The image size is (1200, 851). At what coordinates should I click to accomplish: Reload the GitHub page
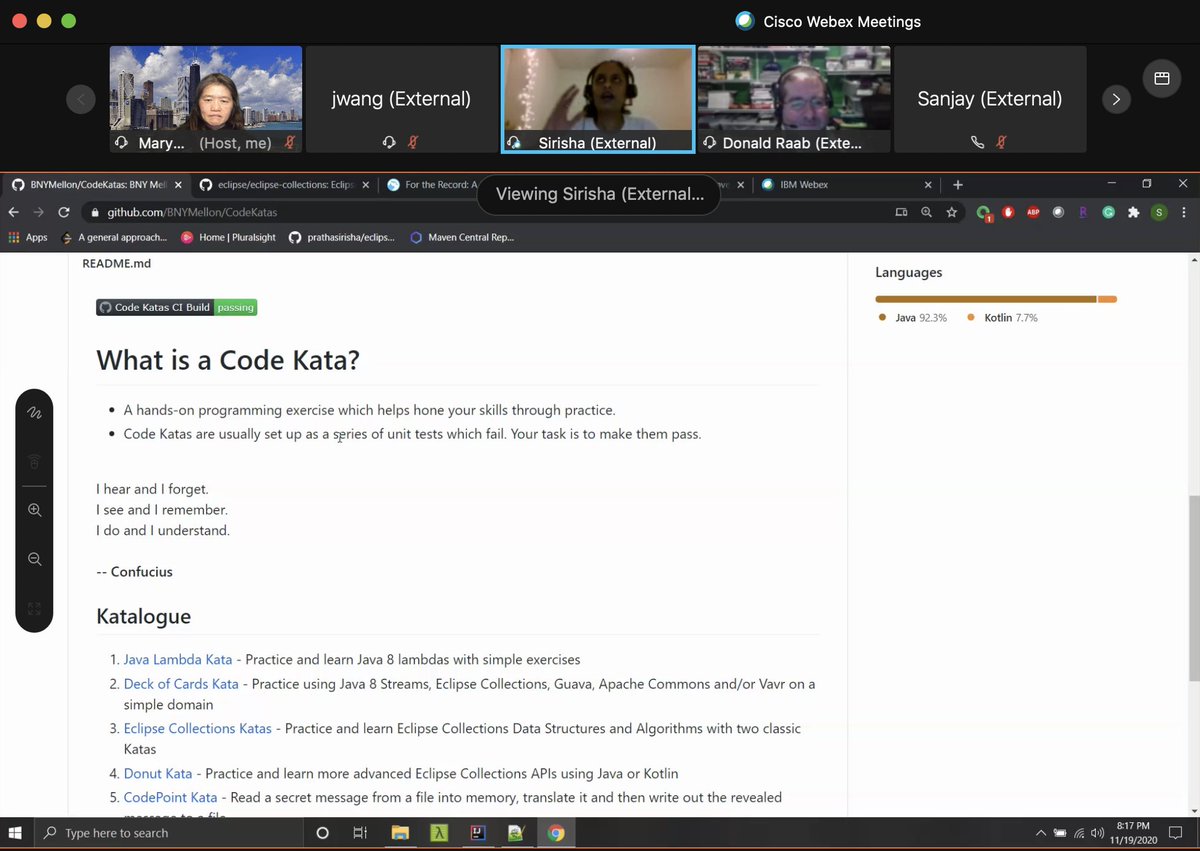[64, 212]
